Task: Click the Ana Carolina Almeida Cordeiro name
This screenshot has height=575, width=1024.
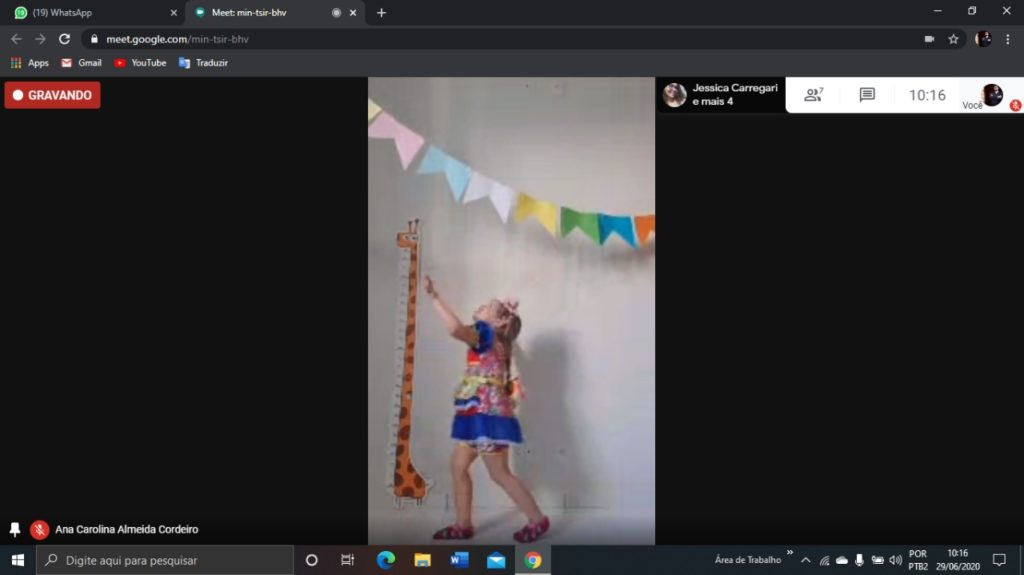Action: (x=127, y=529)
